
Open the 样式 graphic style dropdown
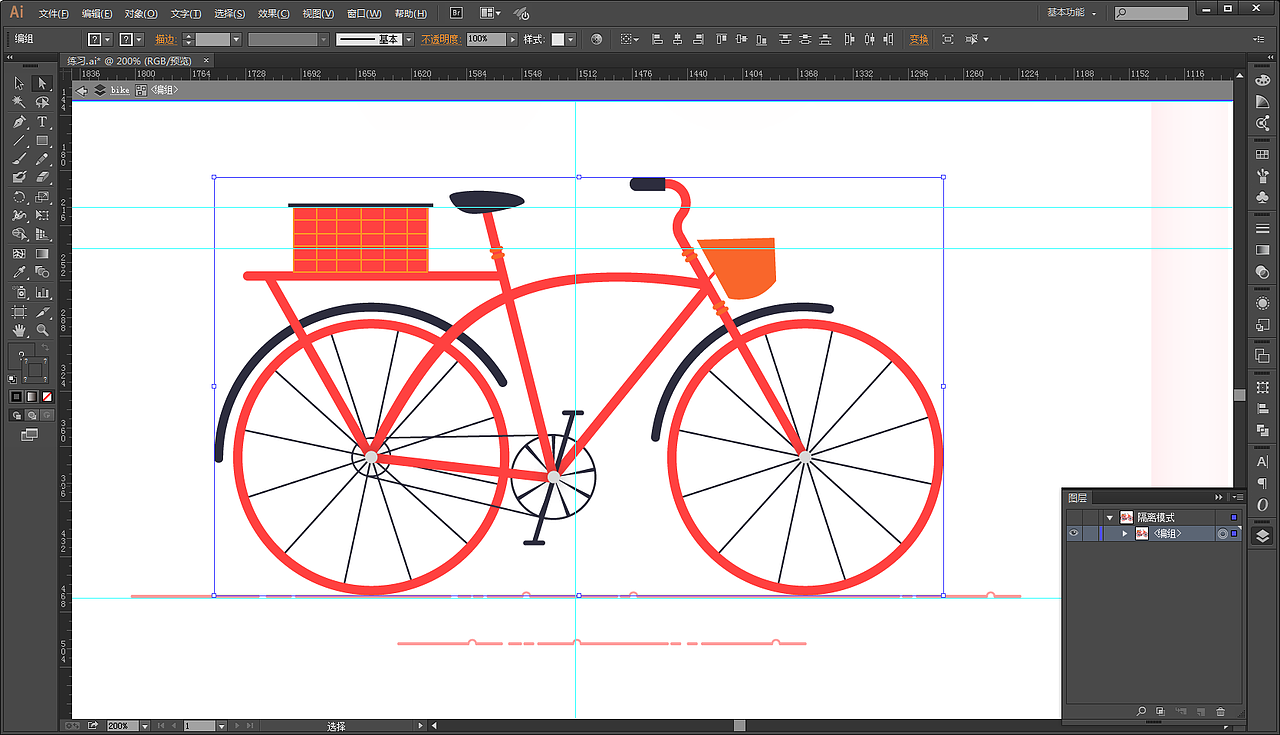(572, 39)
